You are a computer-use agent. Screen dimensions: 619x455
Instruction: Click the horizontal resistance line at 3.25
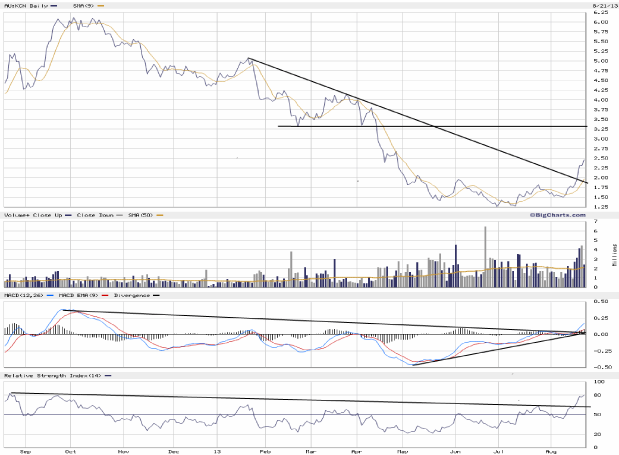430,126
